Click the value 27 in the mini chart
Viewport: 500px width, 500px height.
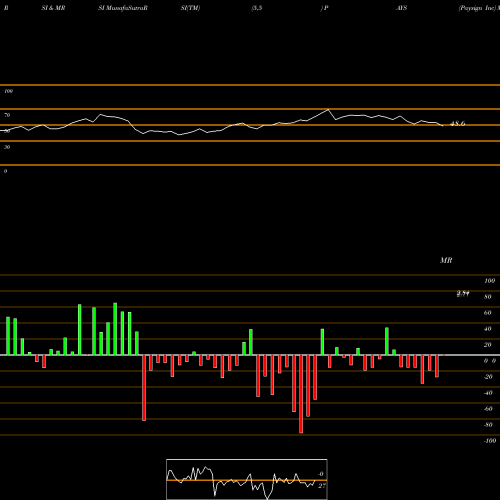point(321,486)
